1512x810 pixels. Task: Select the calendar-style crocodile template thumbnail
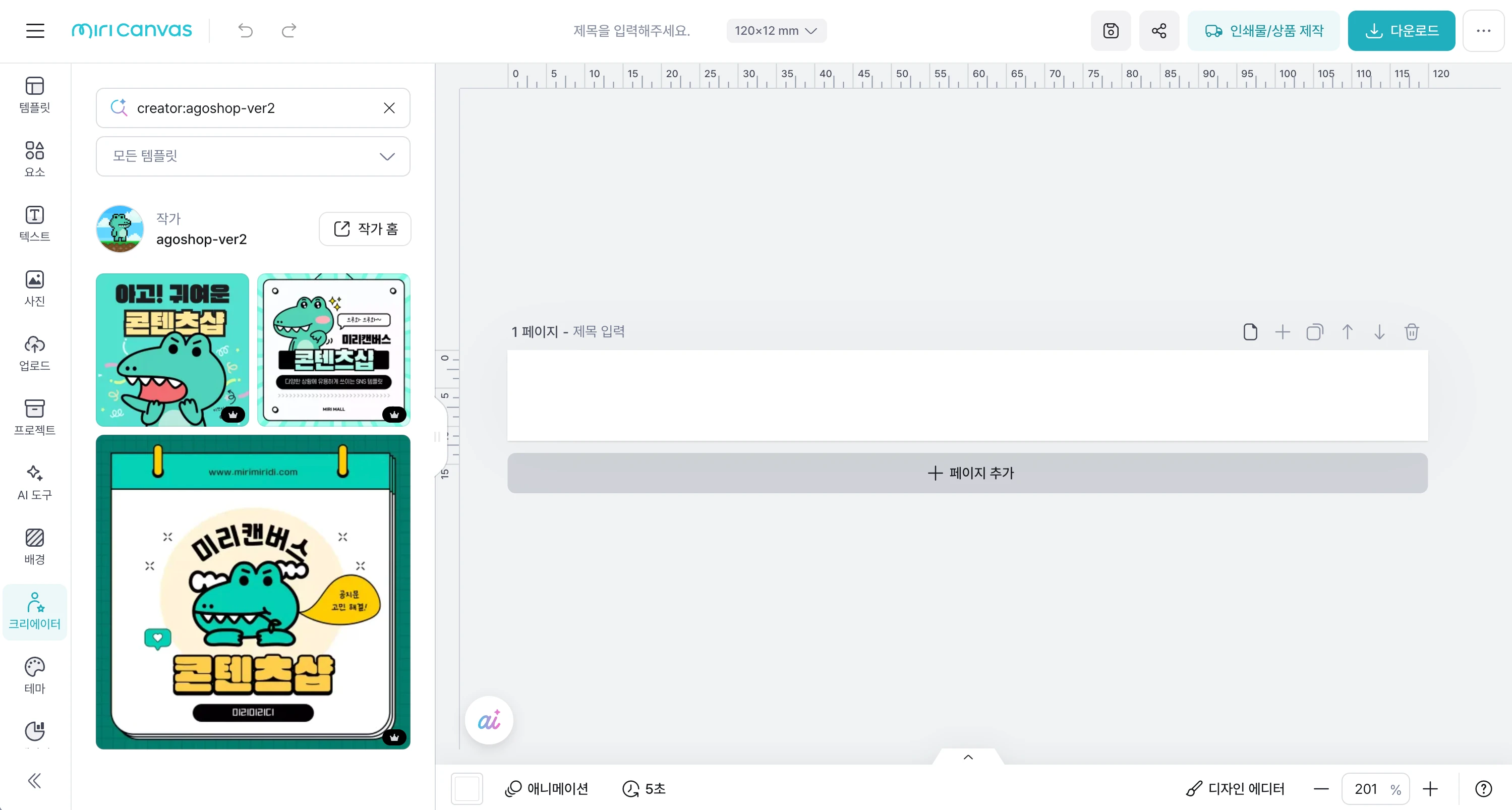pyautogui.click(x=253, y=592)
